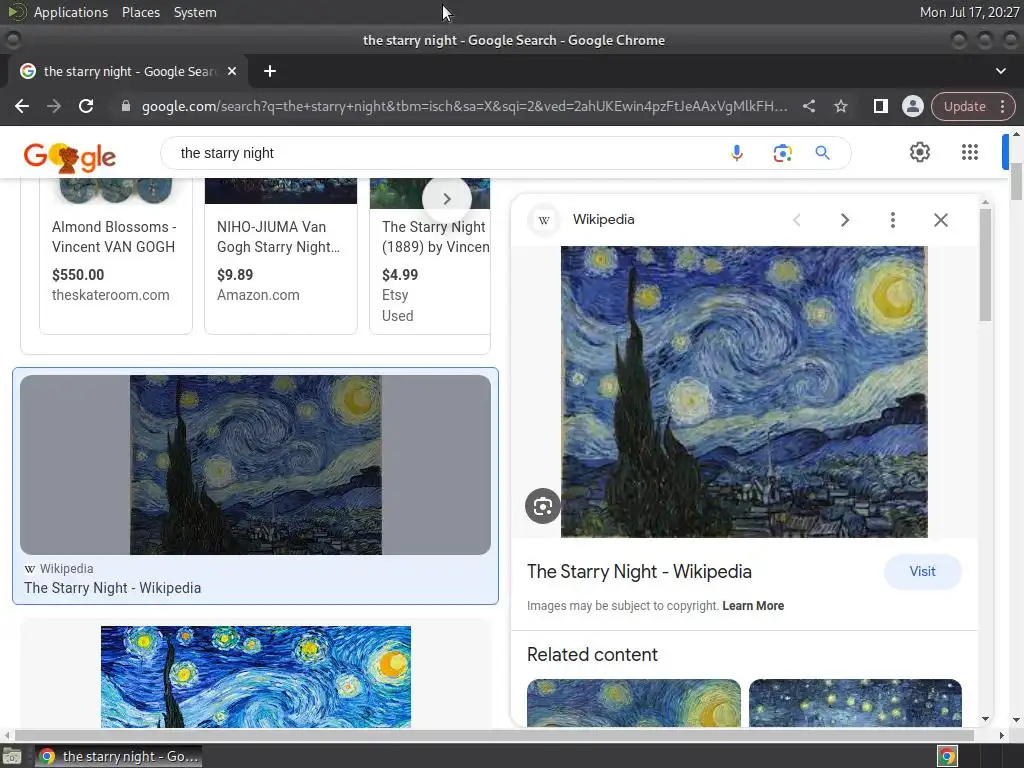The width and height of the screenshot is (1024, 768).
Task: Open Google quick settings gear
Action: tap(920, 152)
